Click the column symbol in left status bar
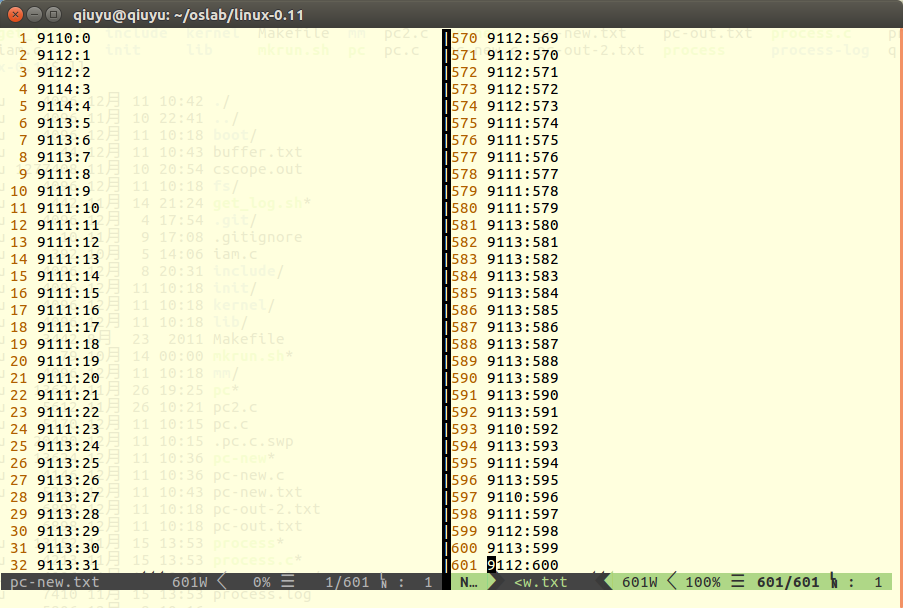This screenshot has height=608, width=903. point(385,582)
